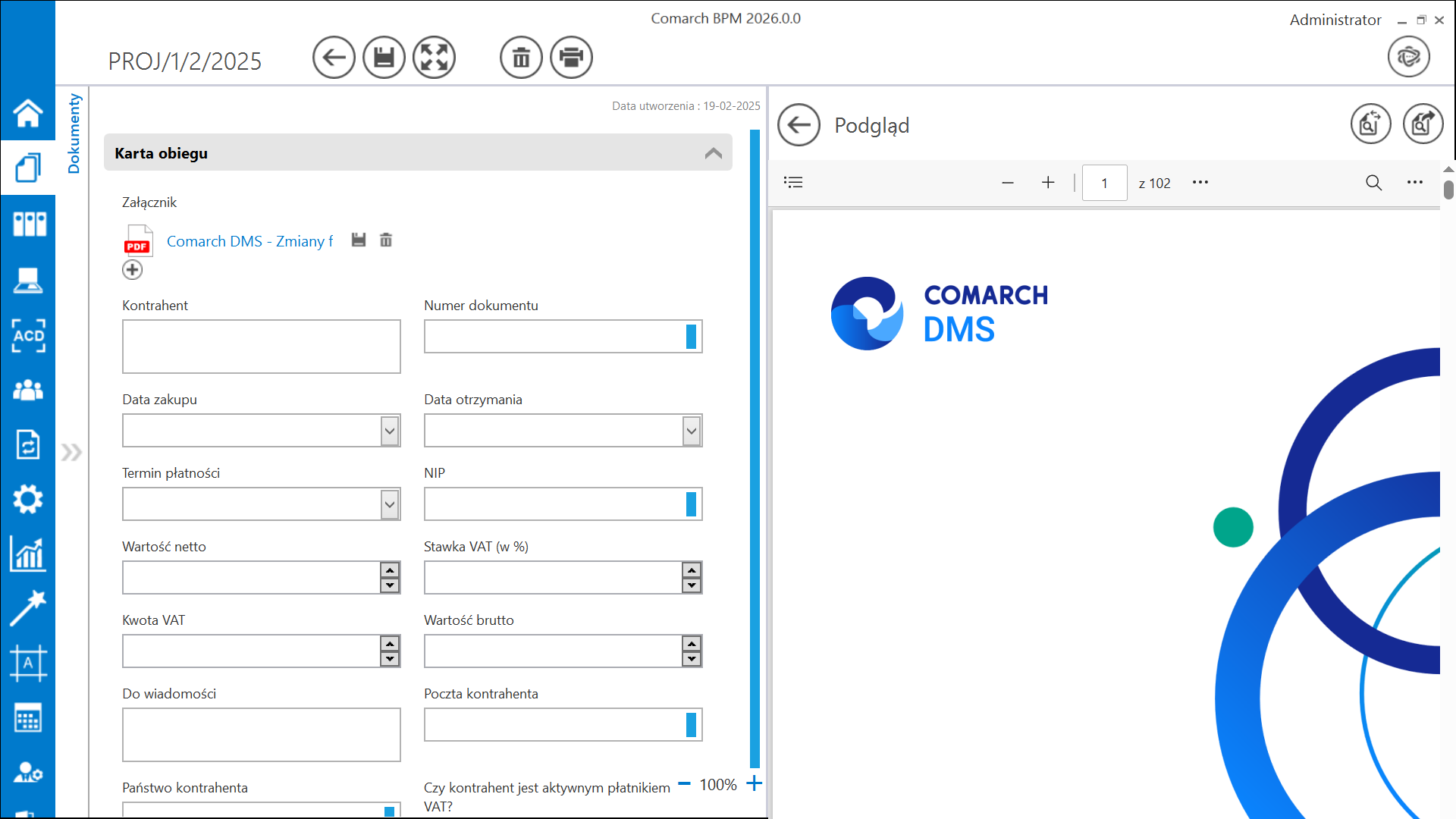Open the ACD sidebar icon
Screen dimensions: 1456x819
point(28,335)
